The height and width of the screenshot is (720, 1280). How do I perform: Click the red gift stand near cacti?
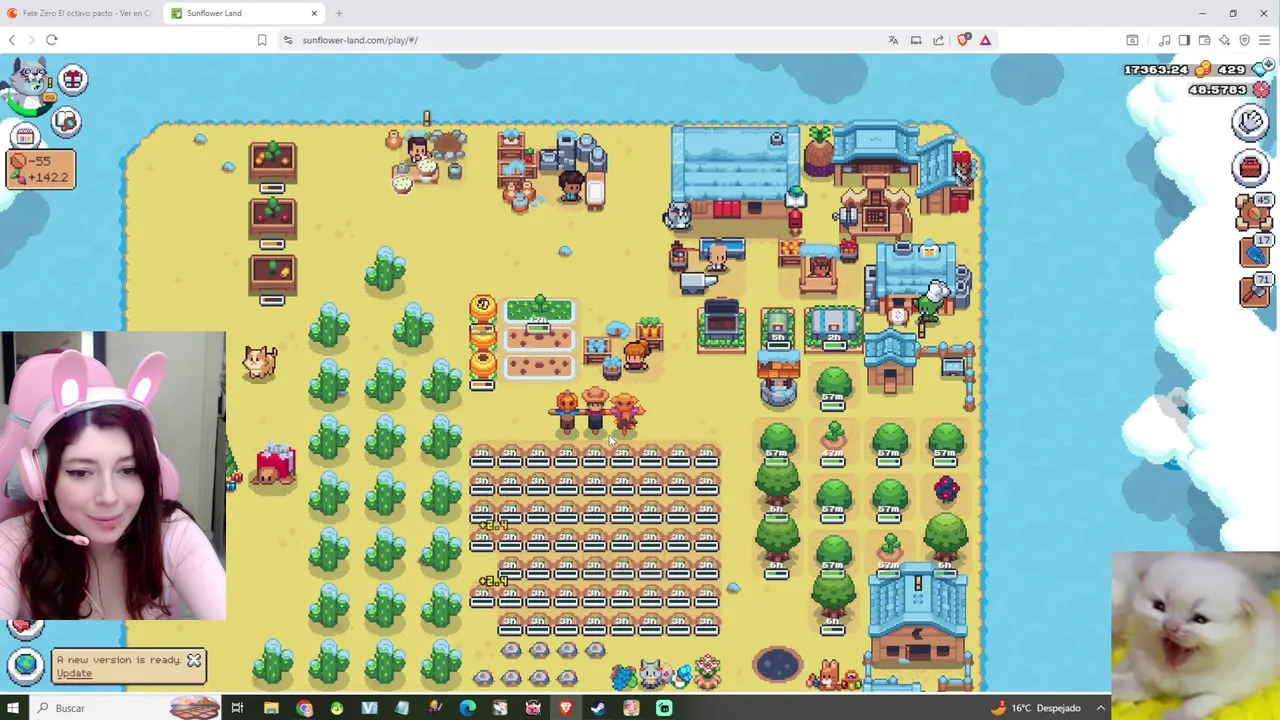point(275,465)
